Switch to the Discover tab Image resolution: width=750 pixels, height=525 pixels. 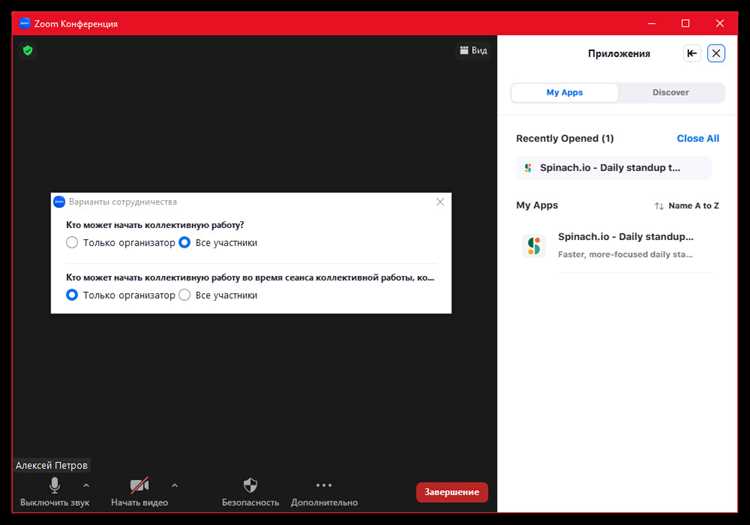click(x=671, y=92)
